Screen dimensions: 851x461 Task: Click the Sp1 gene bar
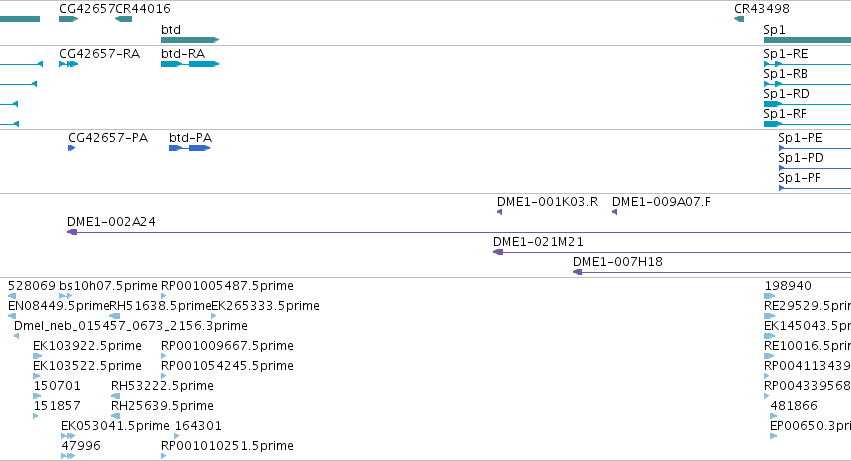point(807,40)
